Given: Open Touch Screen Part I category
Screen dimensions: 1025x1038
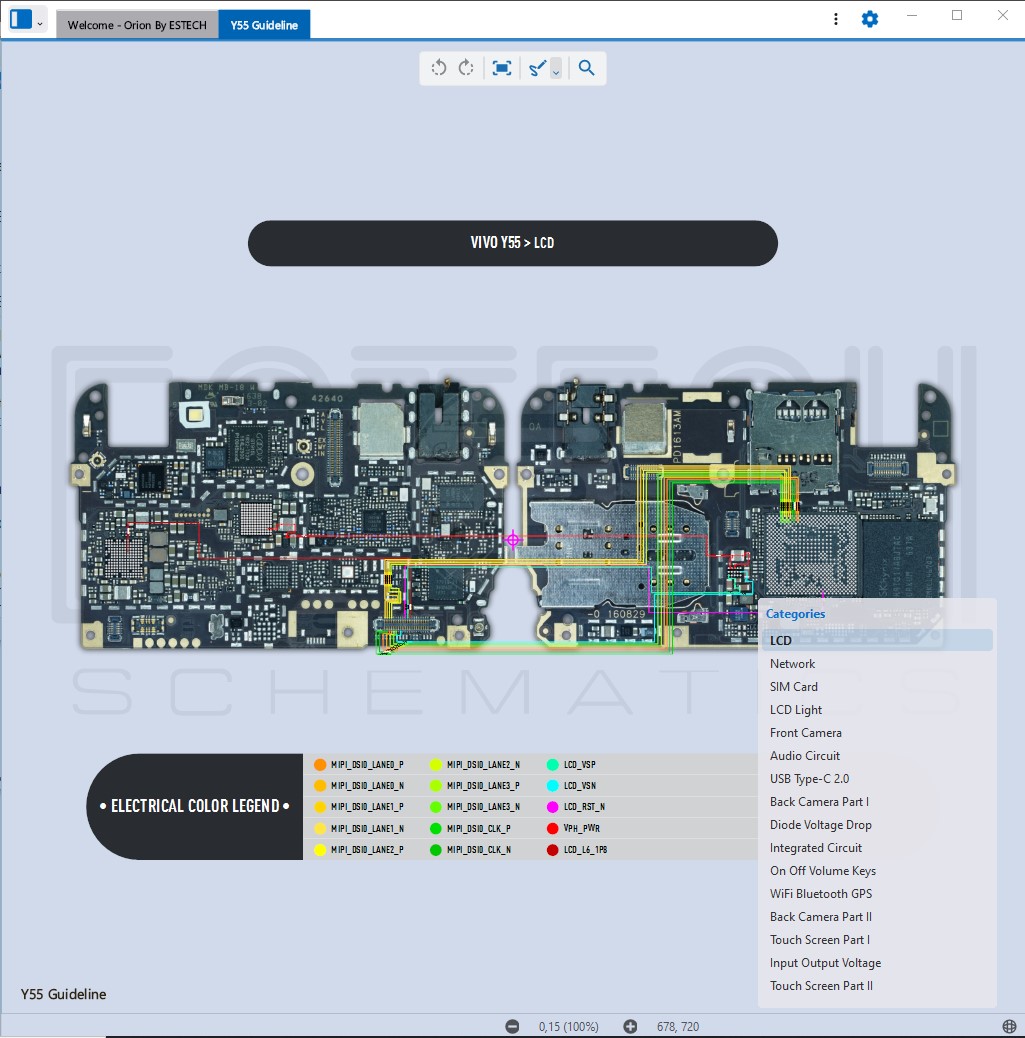Looking at the screenshot, I should pos(877,939).
